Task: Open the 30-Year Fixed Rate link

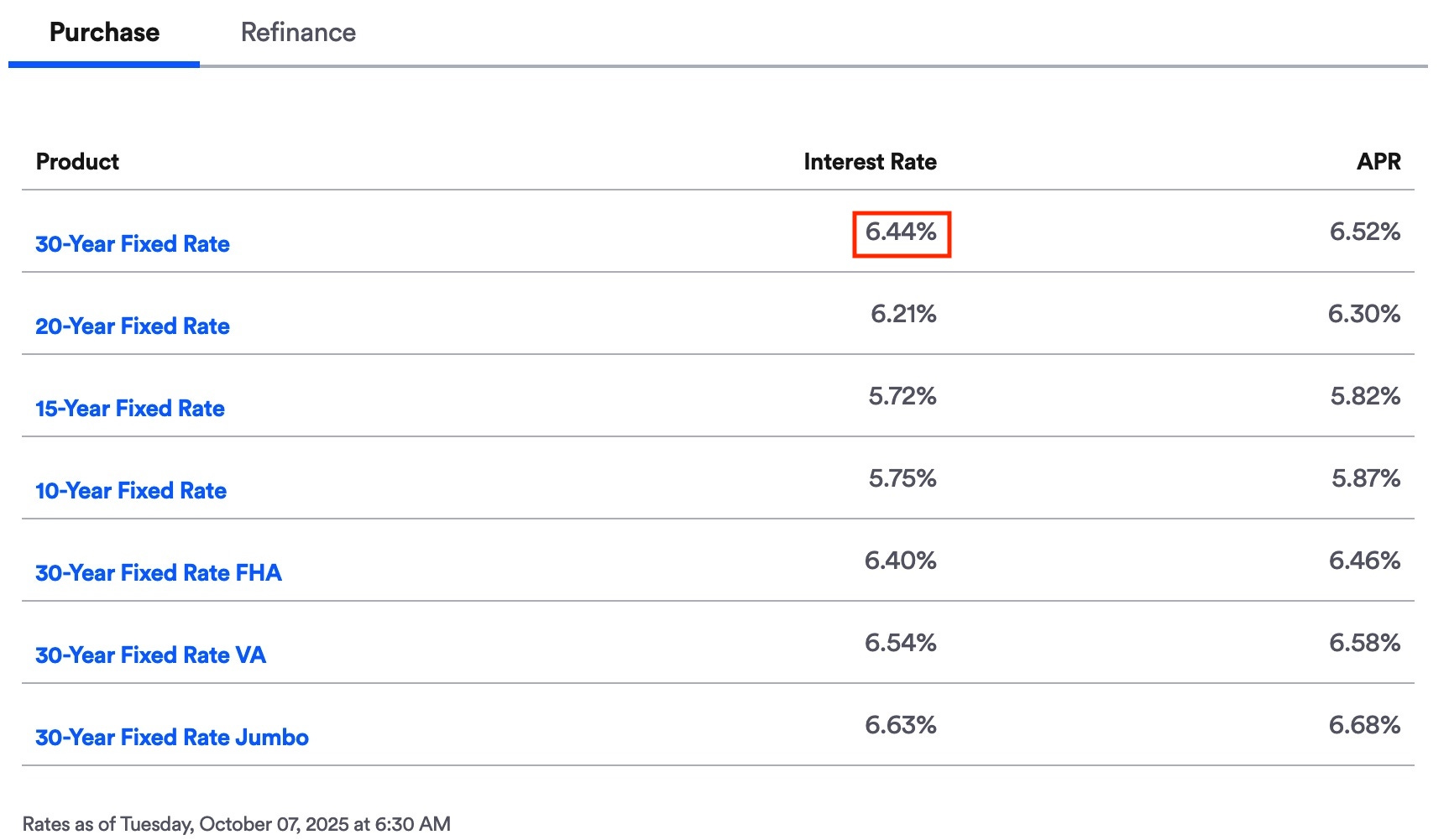Action: pyautogui.click(x=133, y=244)
